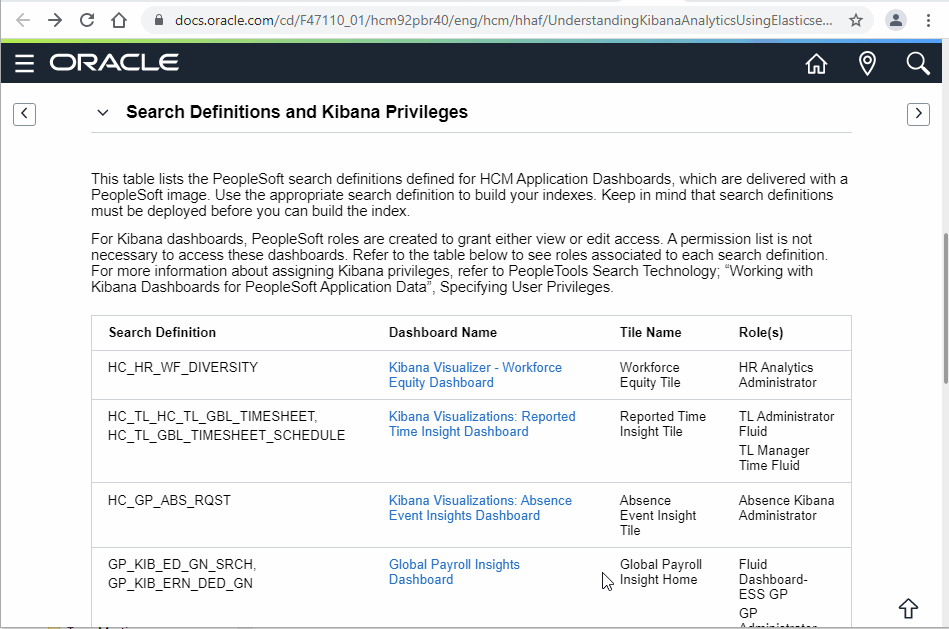Open the location pin icon
The width and height of the screenshot is (949, 629).
tap(867, 64)
